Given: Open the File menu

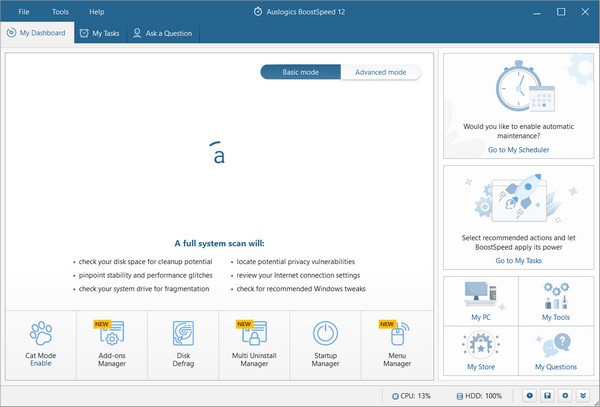Looking at the screenshot, I should coord(23,11).
